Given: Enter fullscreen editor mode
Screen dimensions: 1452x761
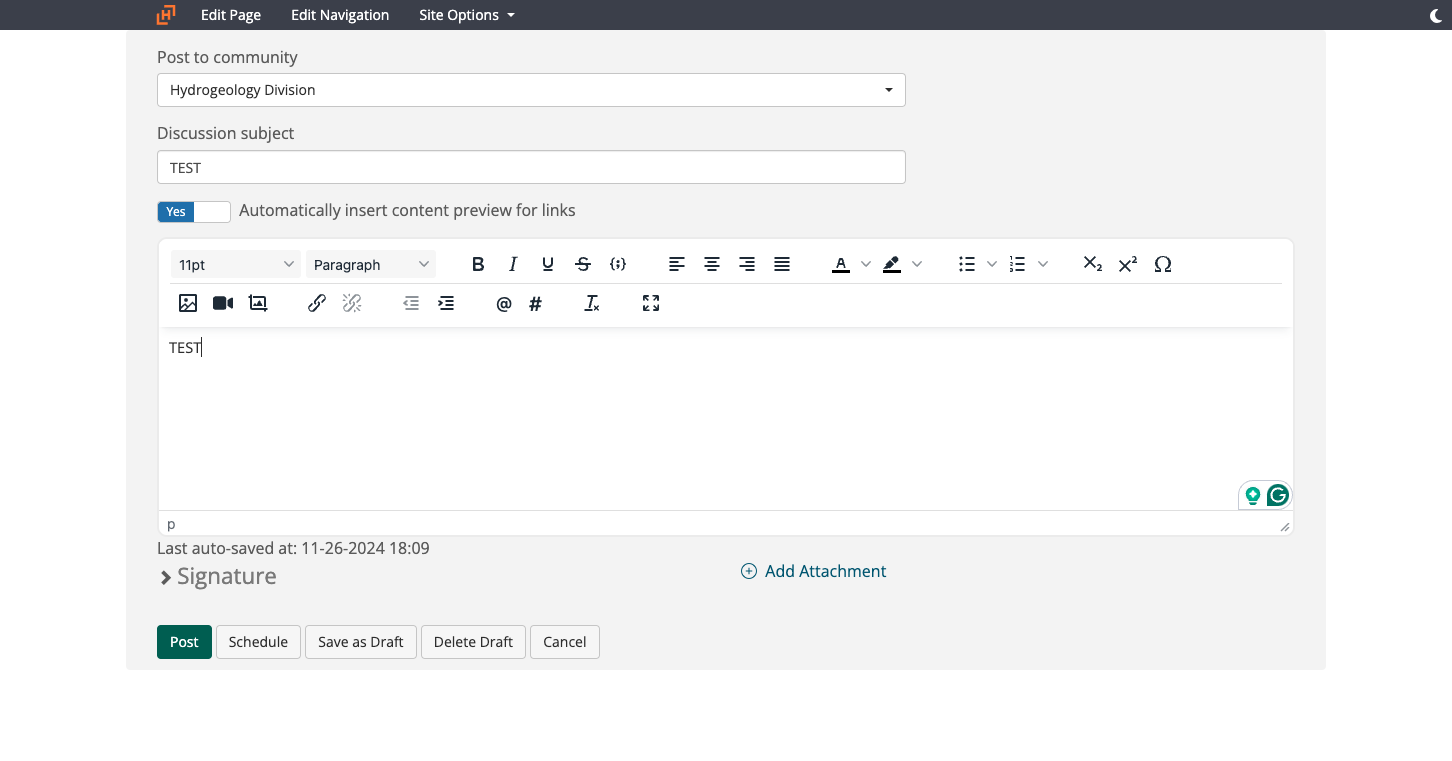Looking at the screenshot, I should pos(651,303).
